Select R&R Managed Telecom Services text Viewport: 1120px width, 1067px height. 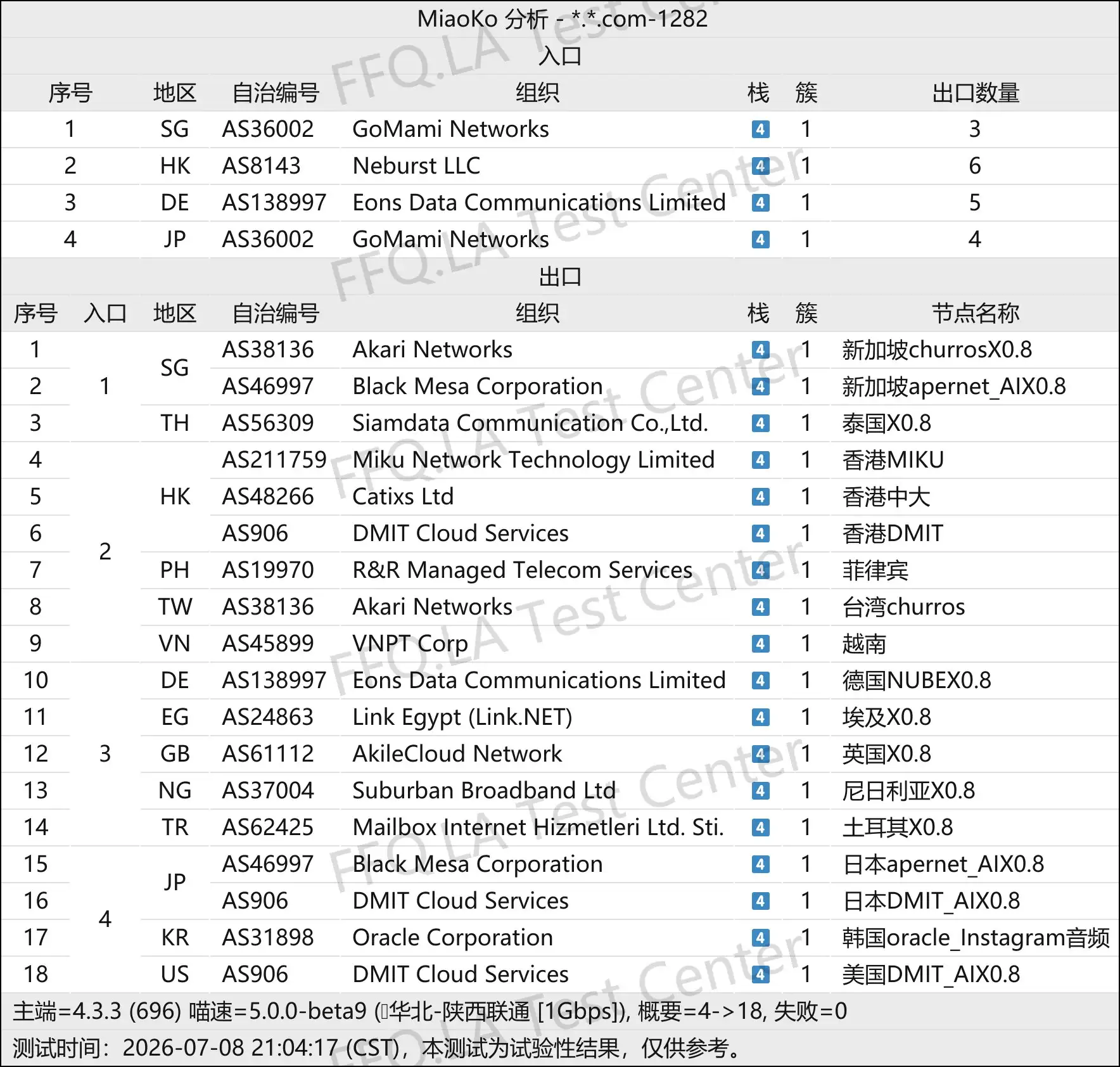523,570
